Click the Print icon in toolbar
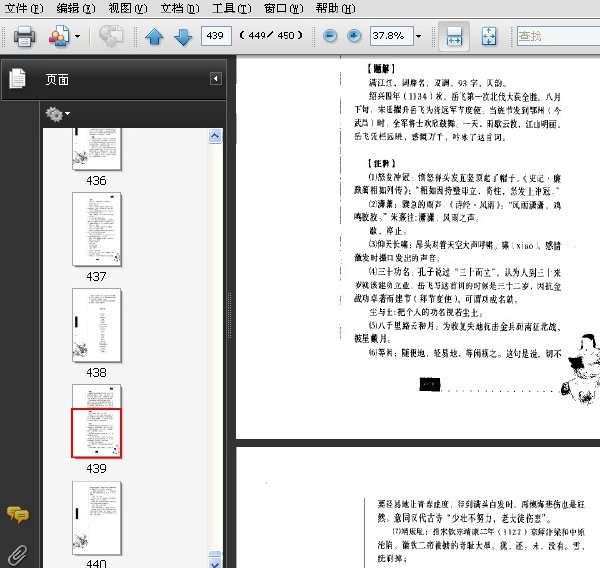Image resolution: width=600 pixels, height=568 pixels. 24,36
